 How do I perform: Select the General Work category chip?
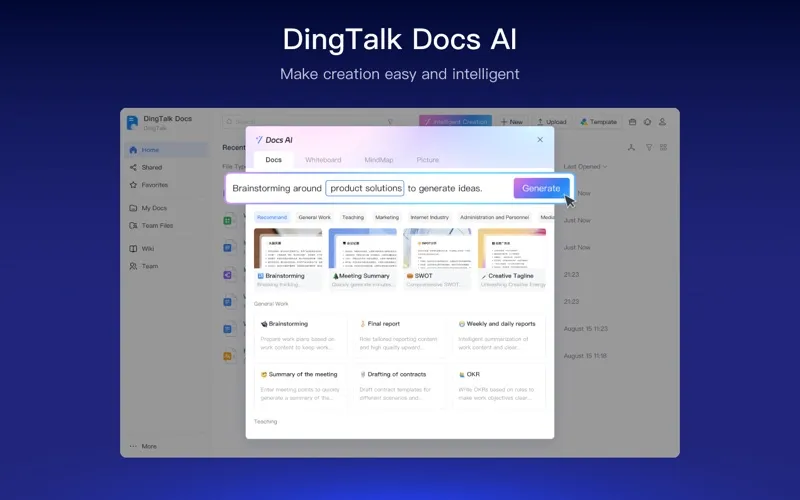[314, 217]
